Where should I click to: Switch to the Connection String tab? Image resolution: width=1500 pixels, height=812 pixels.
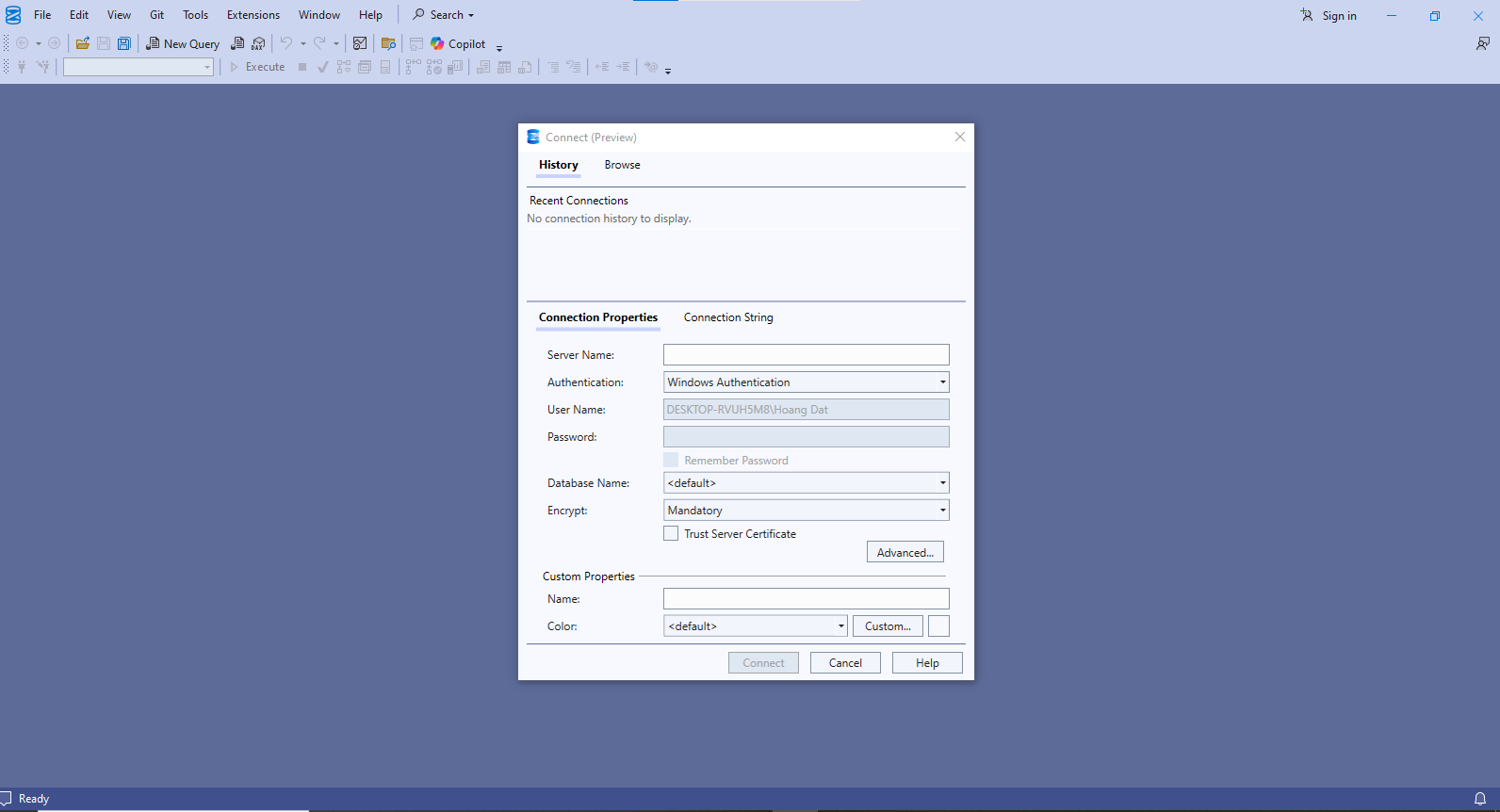click(727, 317)
